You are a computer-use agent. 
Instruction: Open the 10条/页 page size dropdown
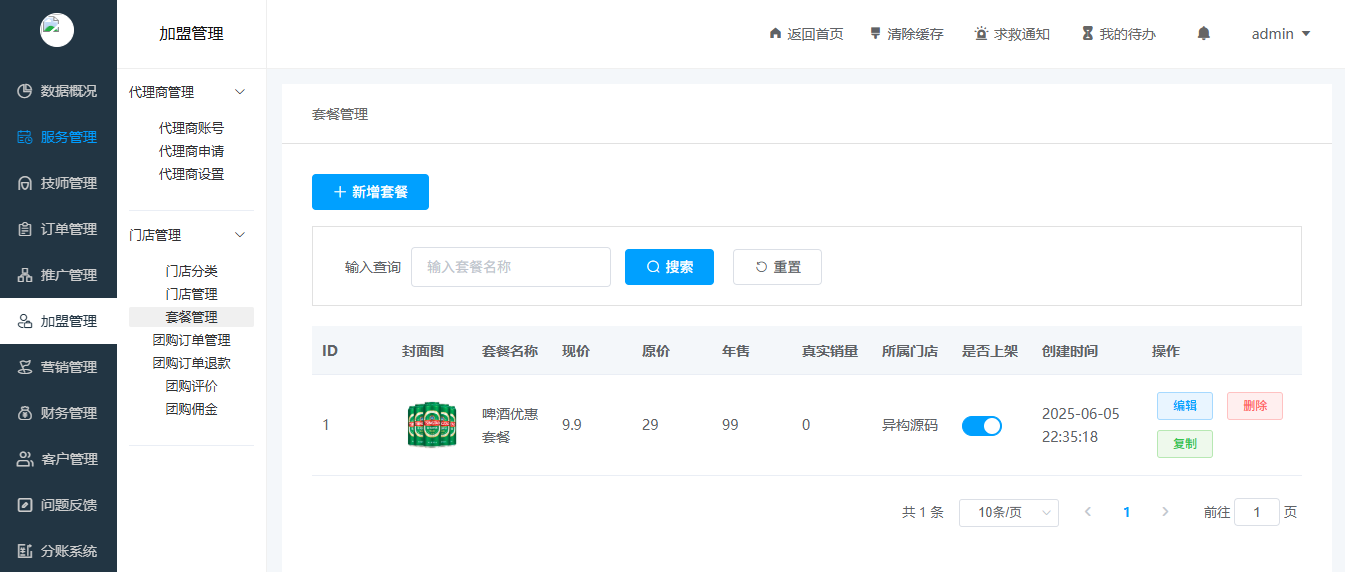1008,512
